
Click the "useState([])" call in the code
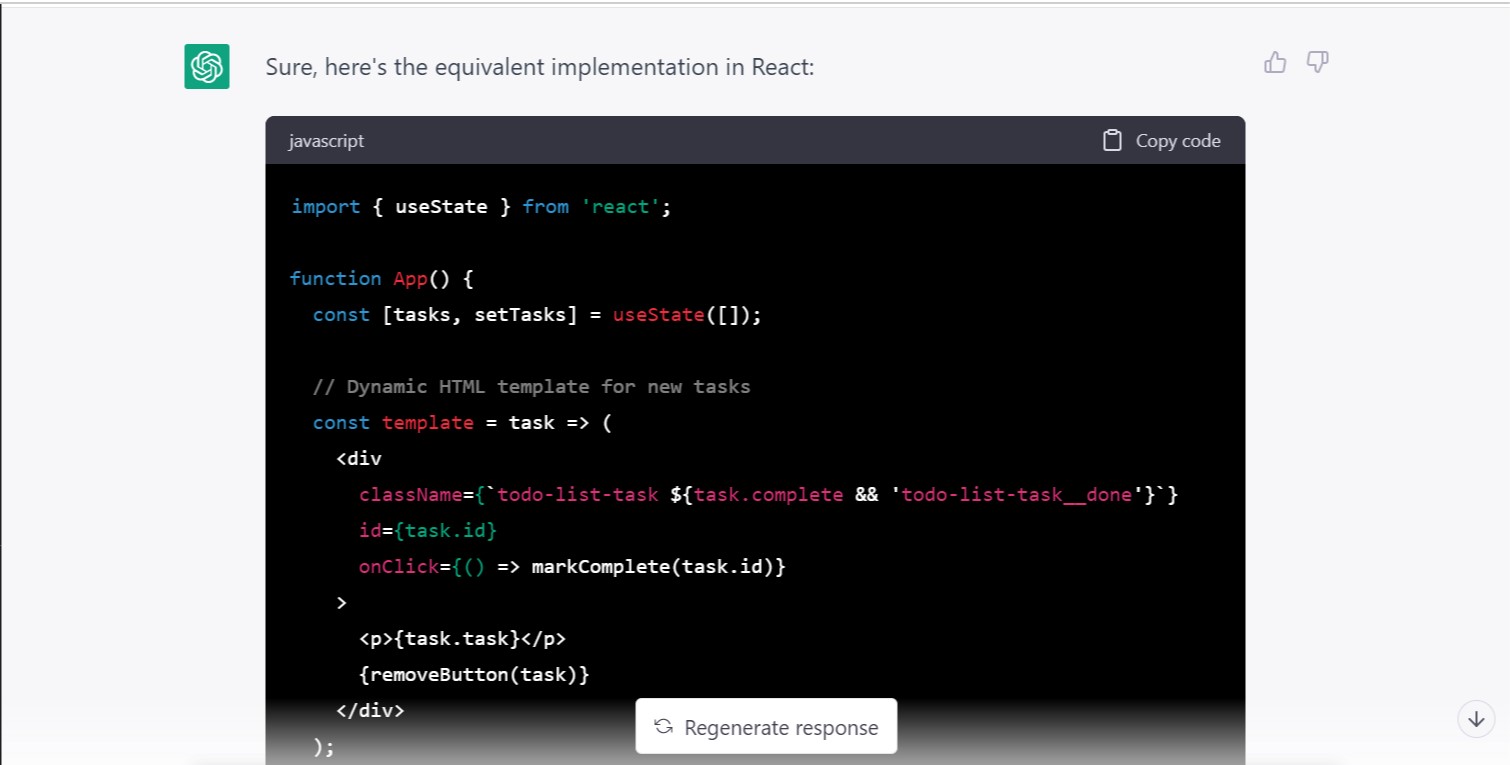687,315
